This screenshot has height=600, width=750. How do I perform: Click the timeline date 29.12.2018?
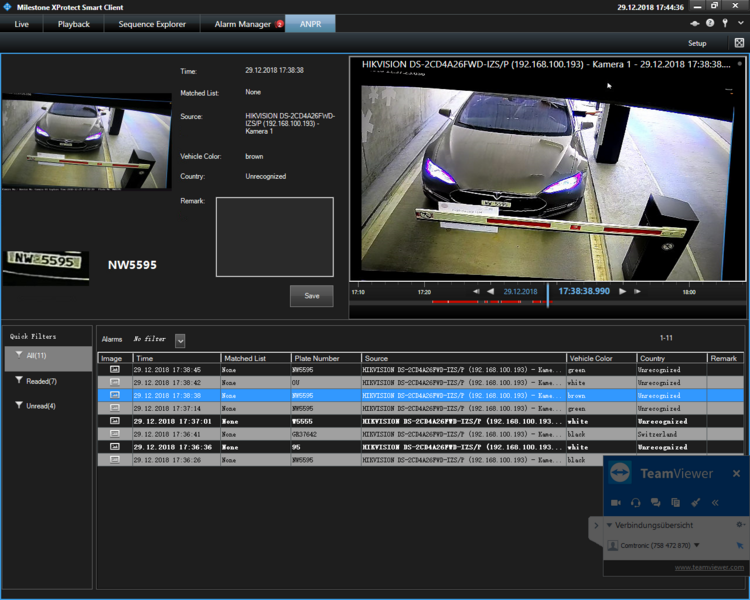point(520,291)
